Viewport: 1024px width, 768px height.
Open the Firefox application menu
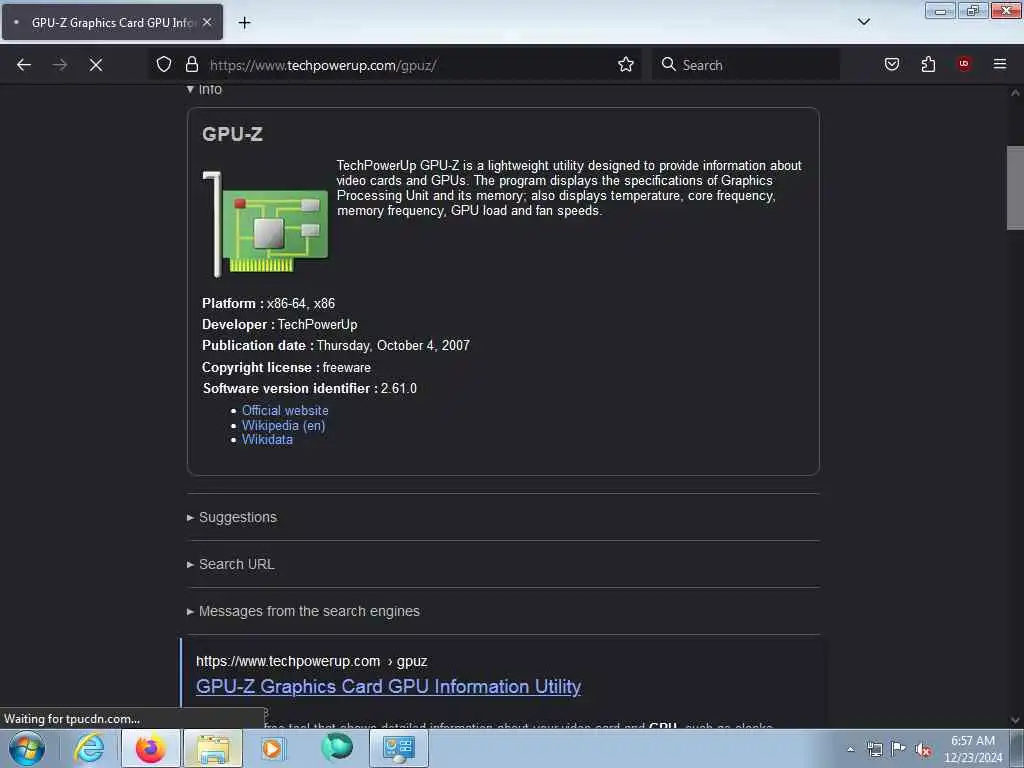pos(999,64)
